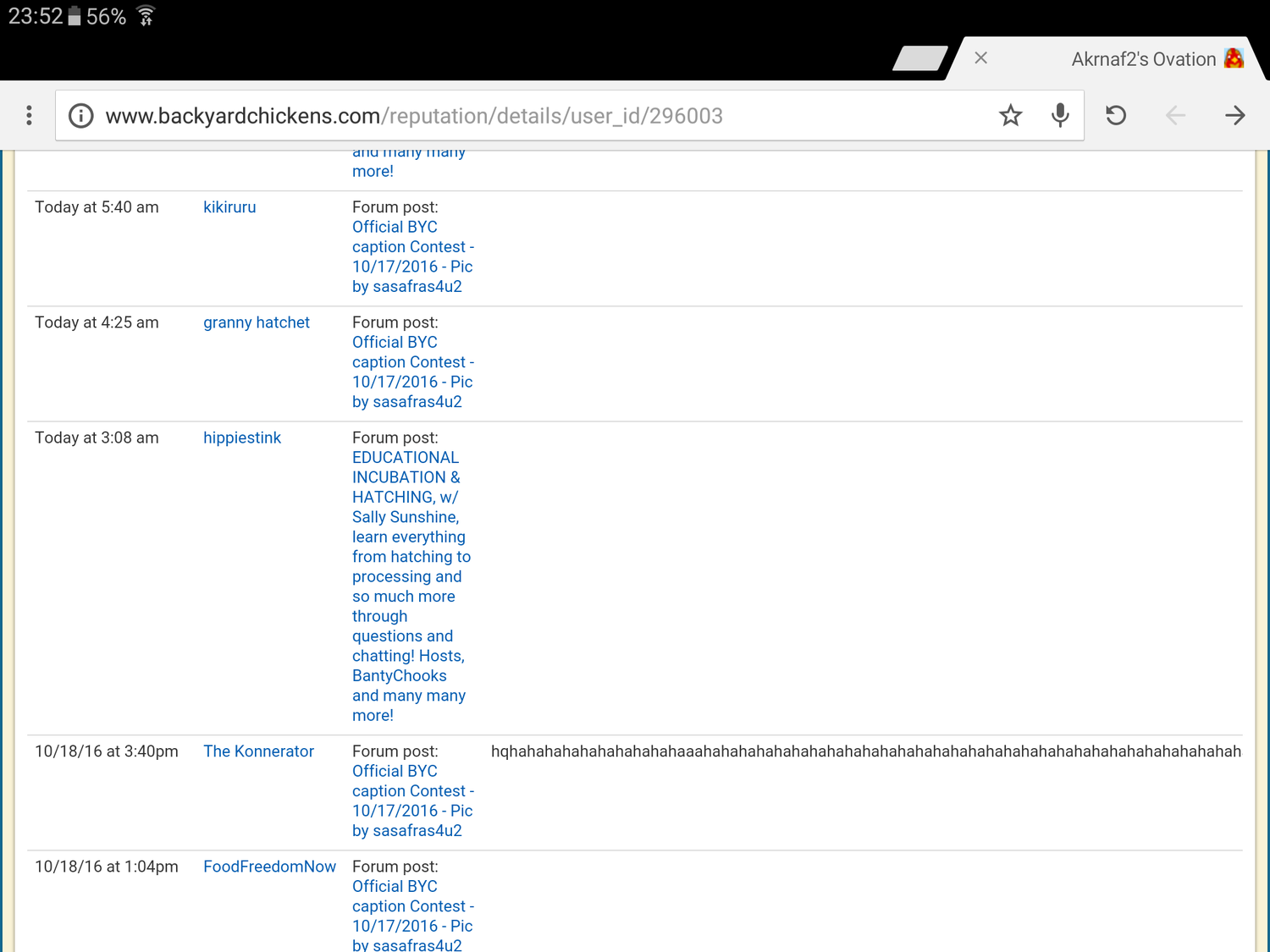Open a new tab
The height and width of the screenshot is (952, 1270).
click(x=919, y=58)
